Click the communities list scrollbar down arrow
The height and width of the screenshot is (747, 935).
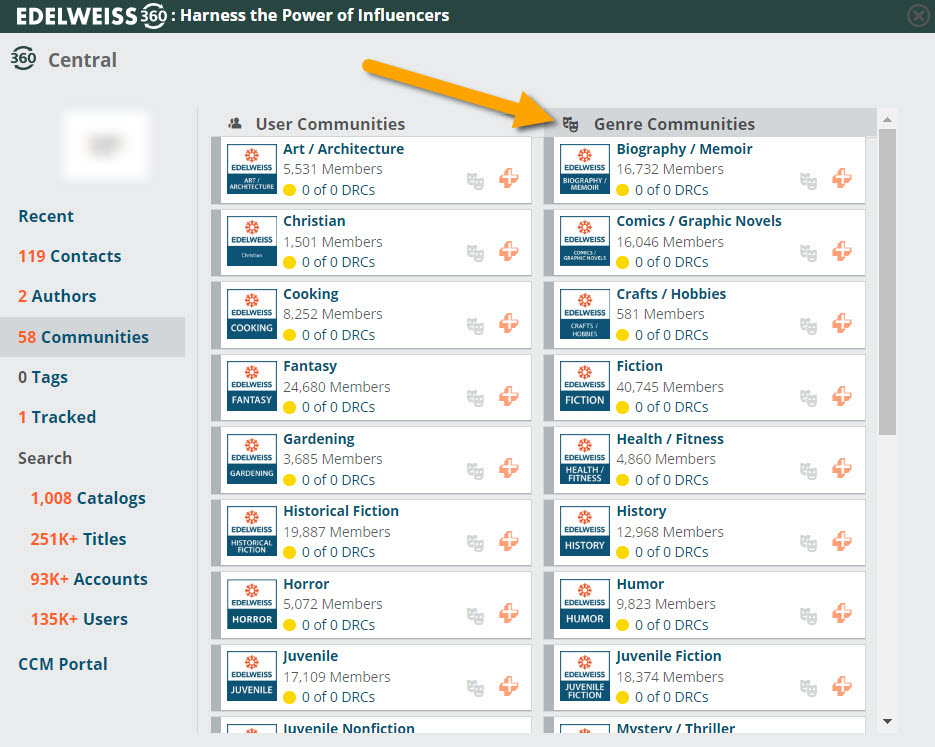887,721
